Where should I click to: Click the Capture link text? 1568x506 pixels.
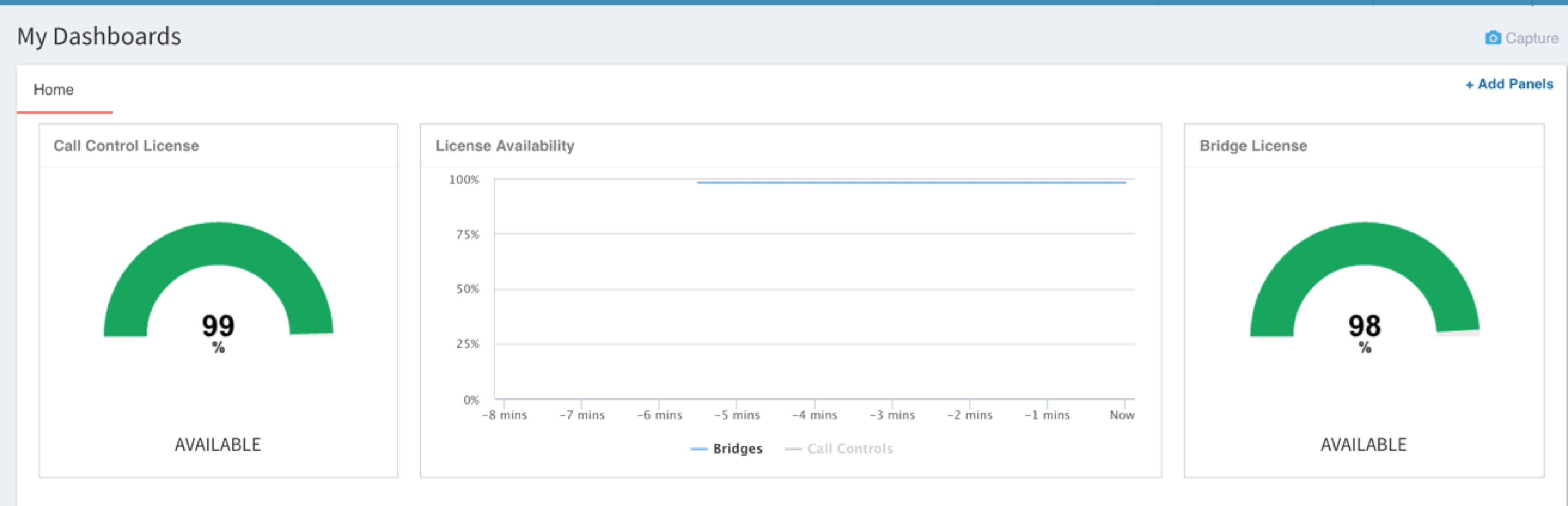(1532, 38)
